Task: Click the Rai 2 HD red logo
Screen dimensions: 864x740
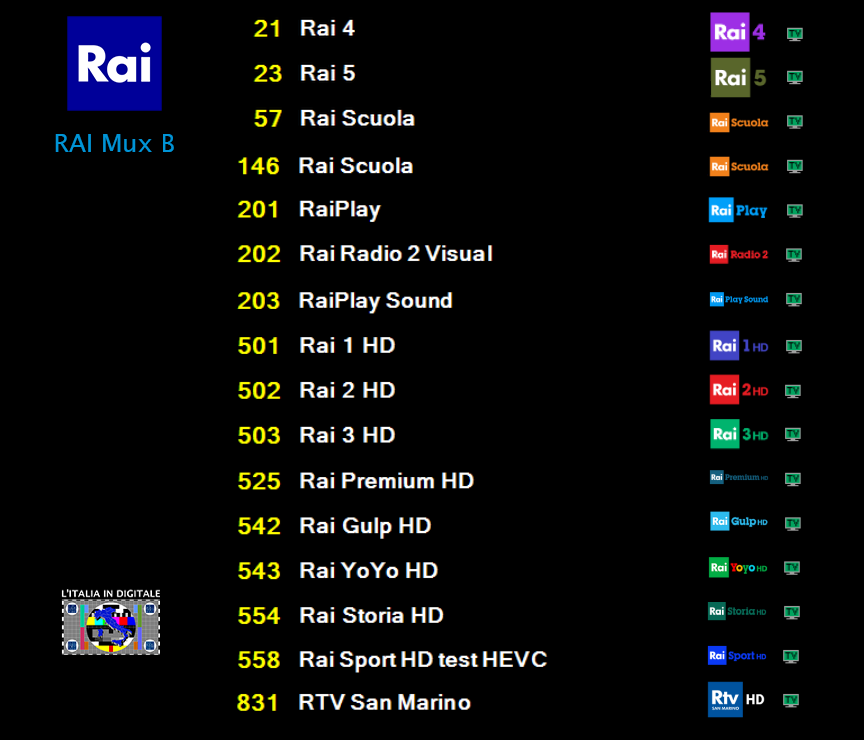Action: (738, 390)
